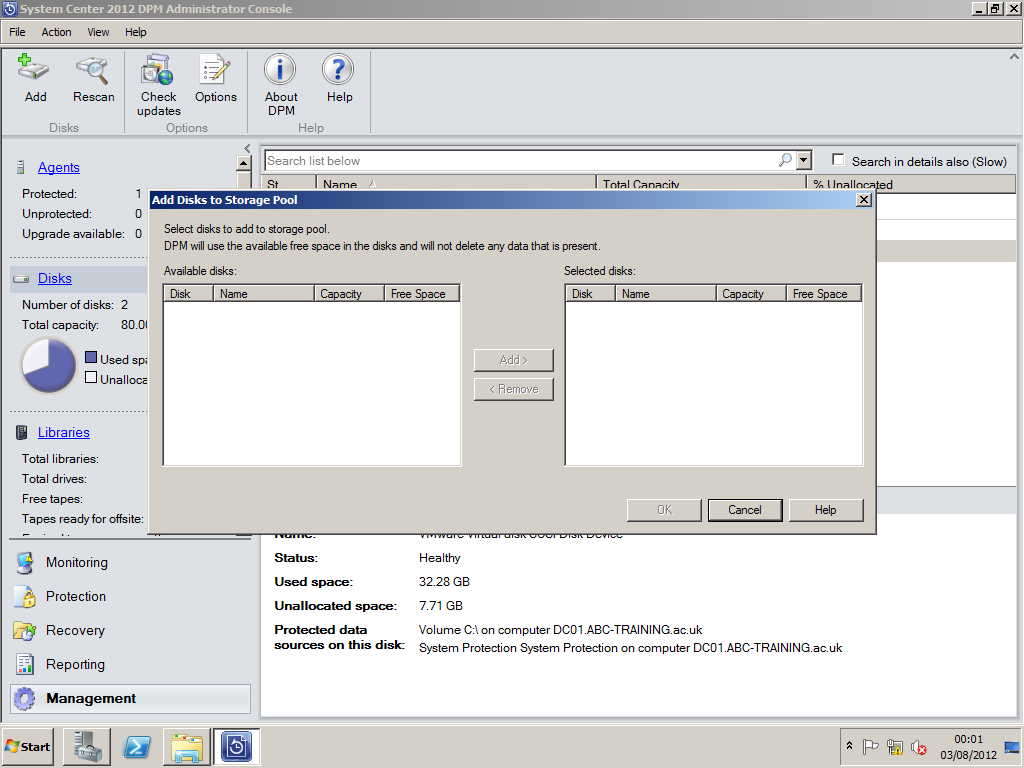Open Windows Explorer from the taskbar

(187, 746)
